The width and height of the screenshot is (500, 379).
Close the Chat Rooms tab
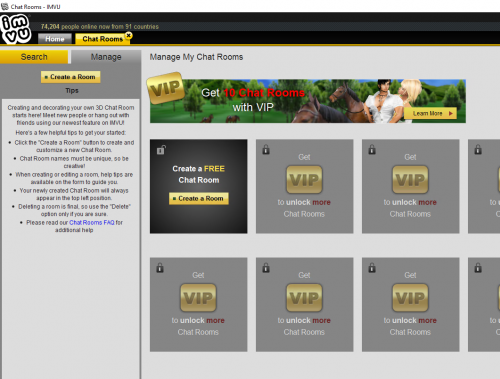coord(128,35)
